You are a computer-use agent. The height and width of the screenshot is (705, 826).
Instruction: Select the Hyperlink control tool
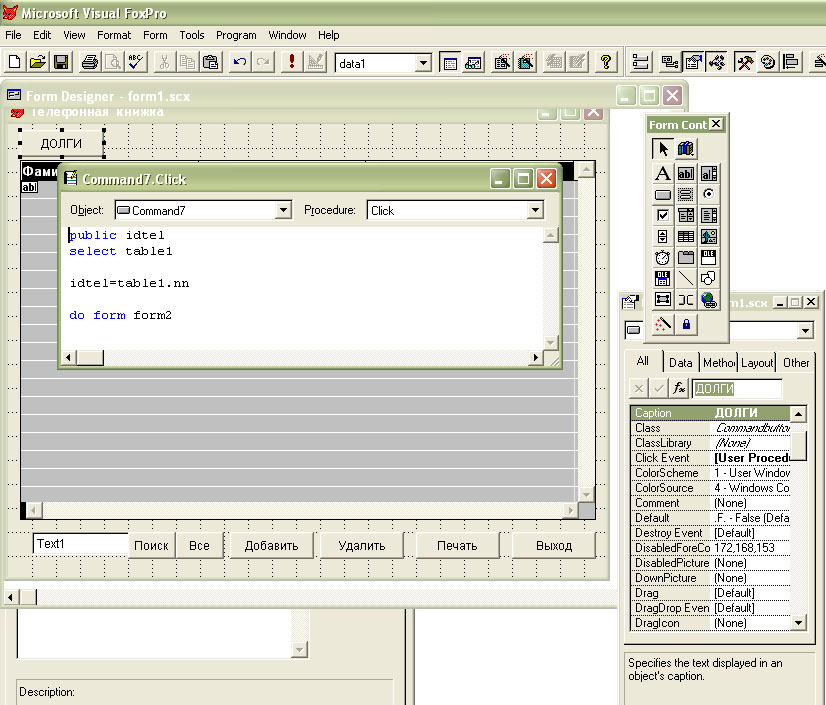[709, 299]
